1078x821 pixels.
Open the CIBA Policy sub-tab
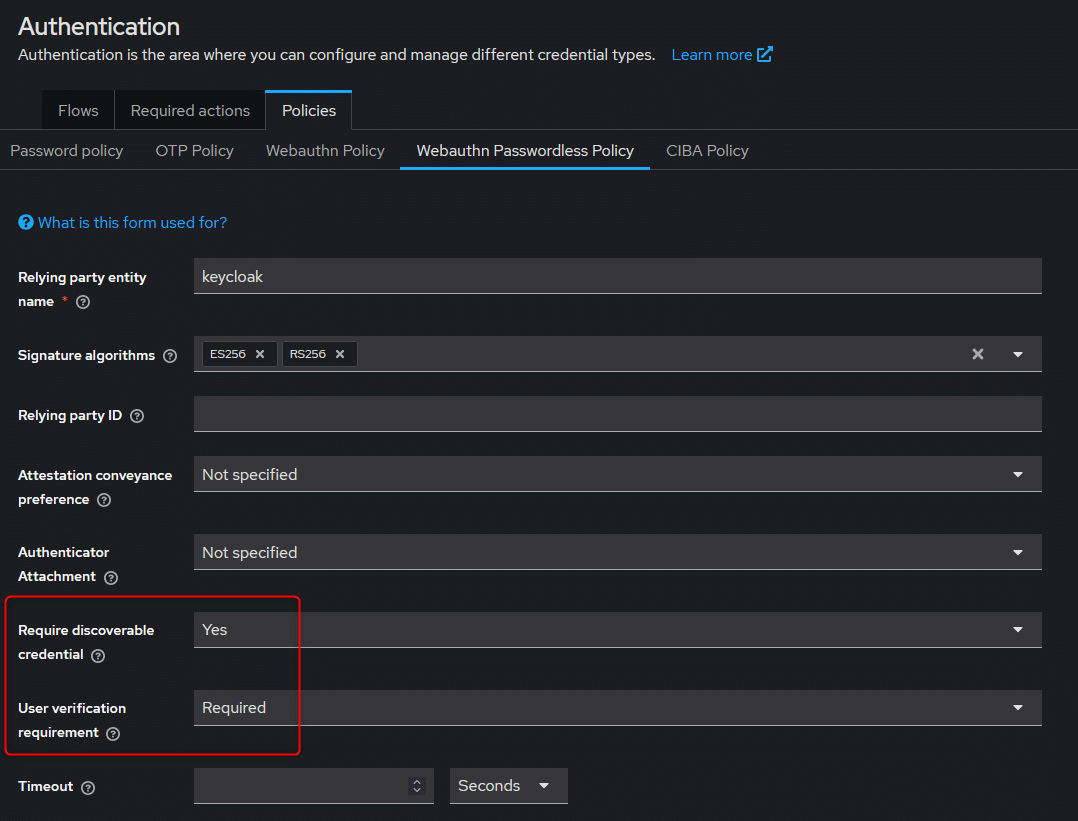click(x=707, y=151)
